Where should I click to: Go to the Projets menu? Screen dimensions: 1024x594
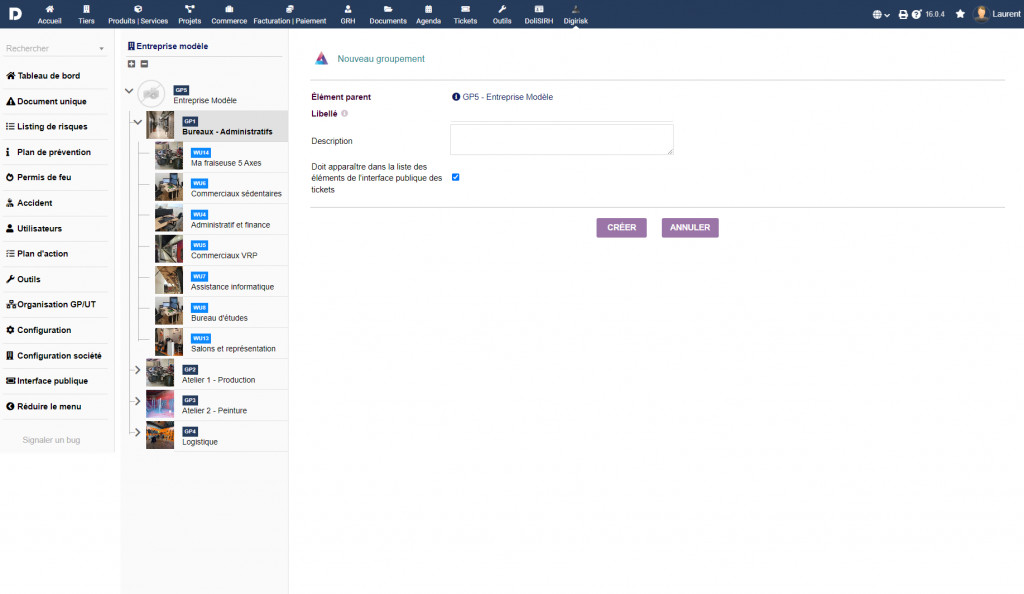point(189,14)
